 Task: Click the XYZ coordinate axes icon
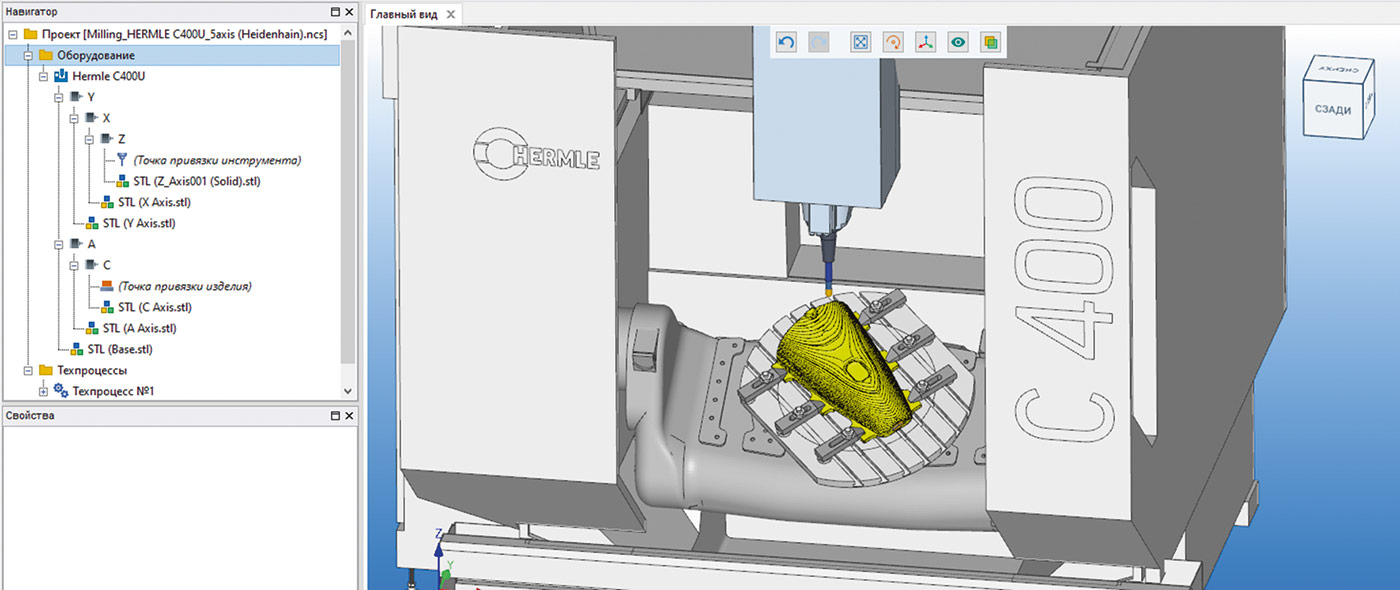point(926,43)
